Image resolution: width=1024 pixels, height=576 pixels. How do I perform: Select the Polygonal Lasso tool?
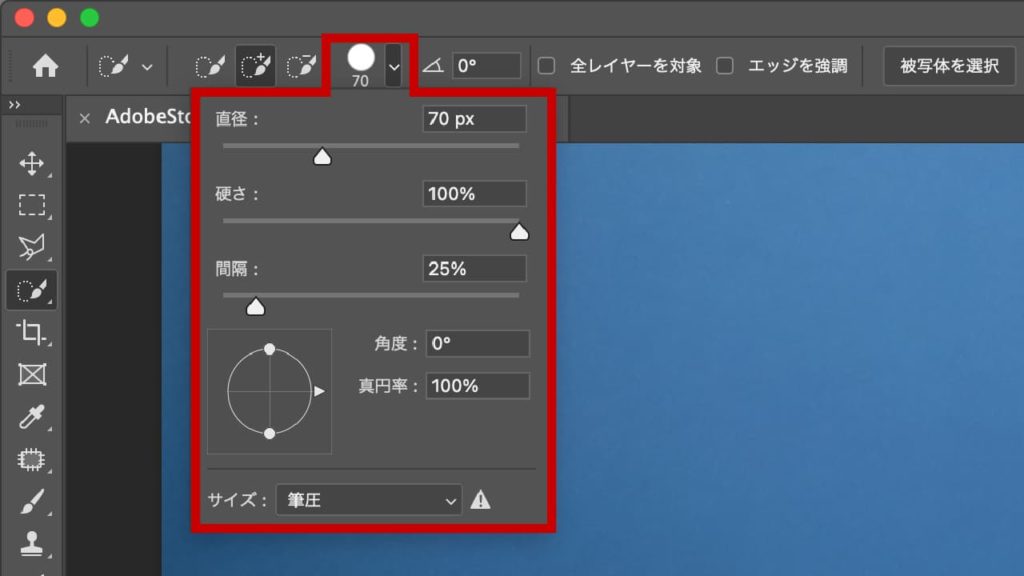(x=31, y=247)
